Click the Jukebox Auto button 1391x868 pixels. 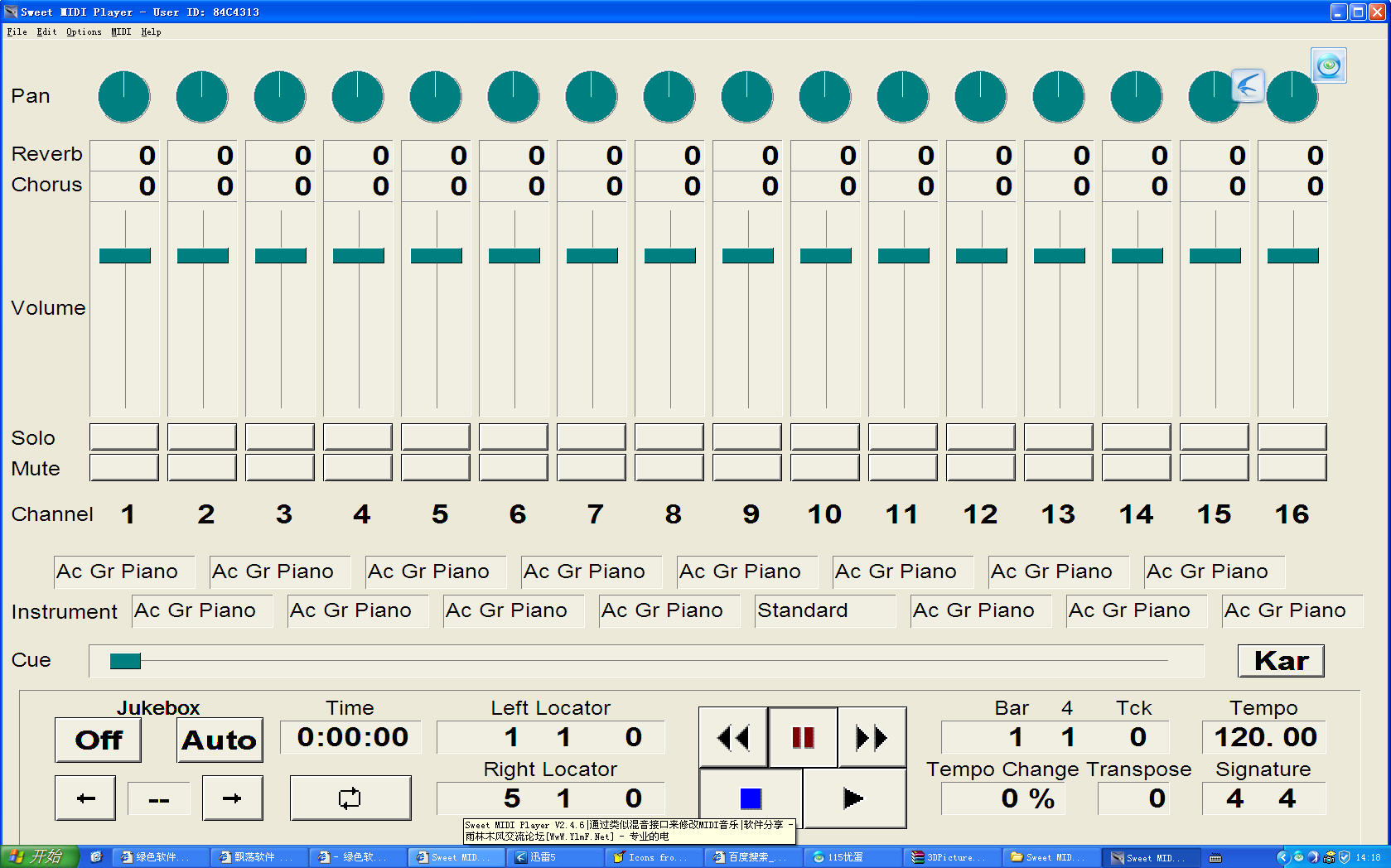(220, 740)
